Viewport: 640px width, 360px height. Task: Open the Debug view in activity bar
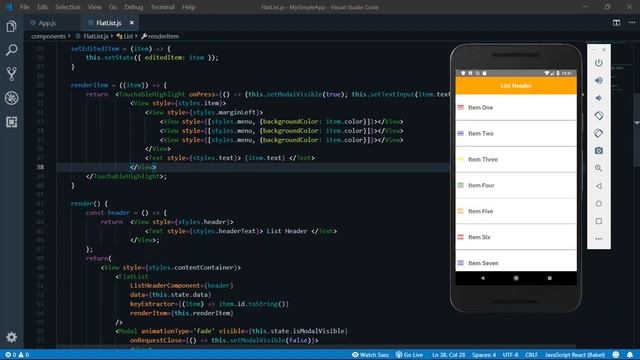[x=11, y=98]
